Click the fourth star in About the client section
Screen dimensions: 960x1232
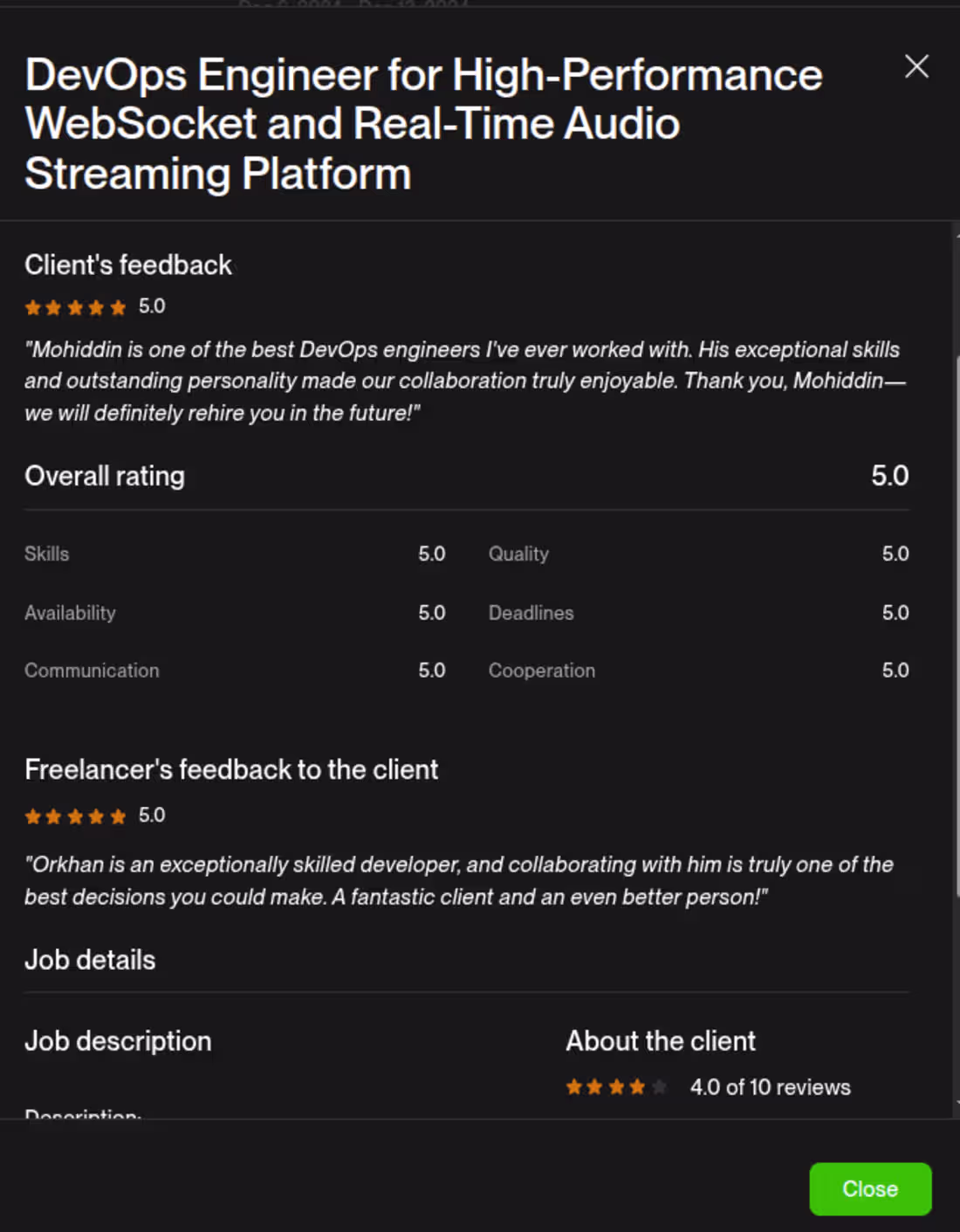(x=639, y=1087)
